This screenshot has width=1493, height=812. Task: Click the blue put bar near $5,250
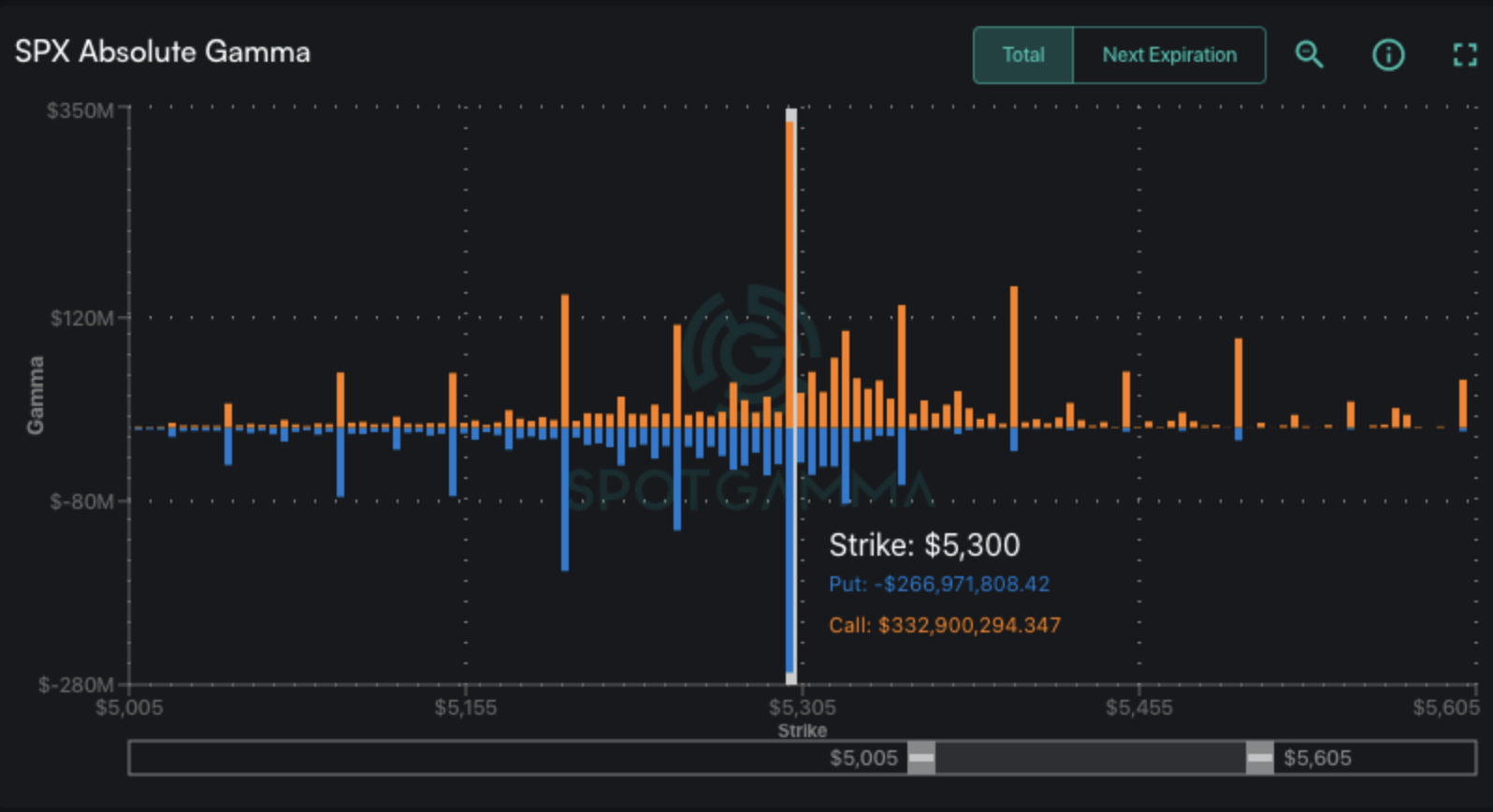[677, 479]
